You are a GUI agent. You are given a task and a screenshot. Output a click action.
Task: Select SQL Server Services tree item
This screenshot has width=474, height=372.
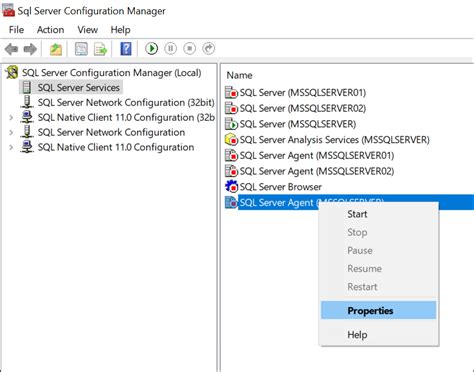pos(78,88)
